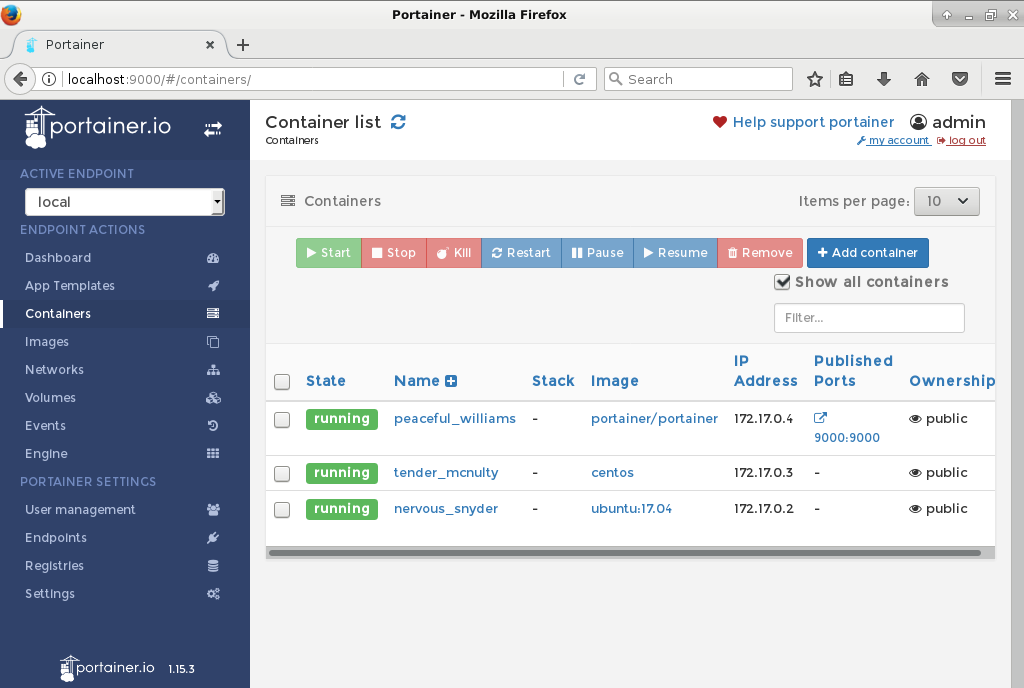This screenshot has height=688, width=1024.
Task: Close the Portainer tab
Action: coord(210,45)
